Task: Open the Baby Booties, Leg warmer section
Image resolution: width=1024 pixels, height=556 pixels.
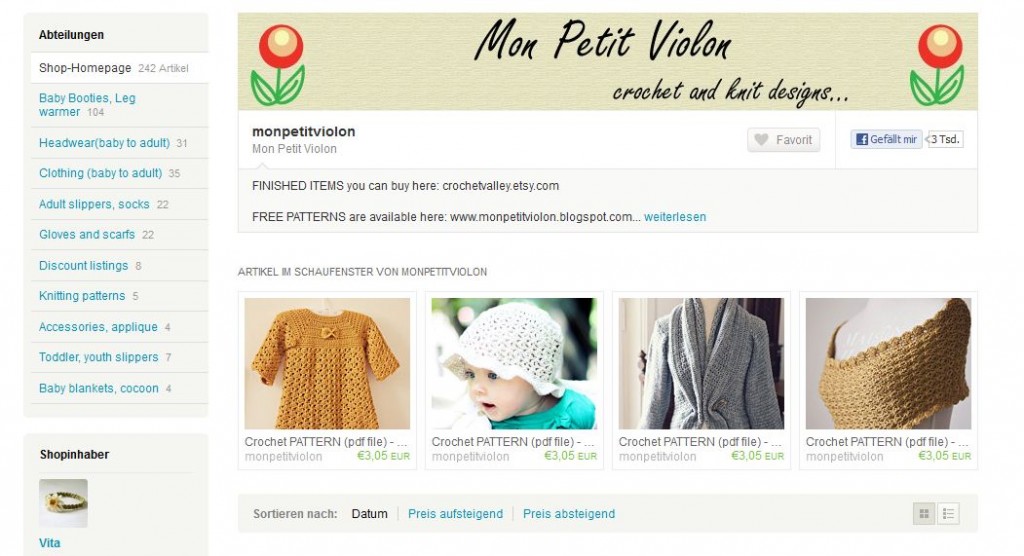Action: [x=87, y=105]
